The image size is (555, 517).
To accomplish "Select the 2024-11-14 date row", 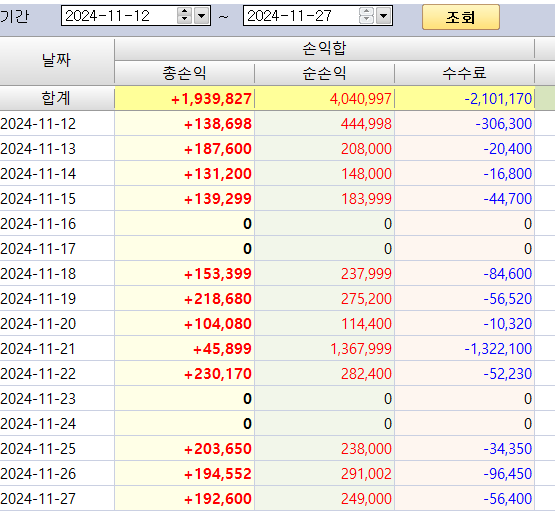I will [57, 174].
